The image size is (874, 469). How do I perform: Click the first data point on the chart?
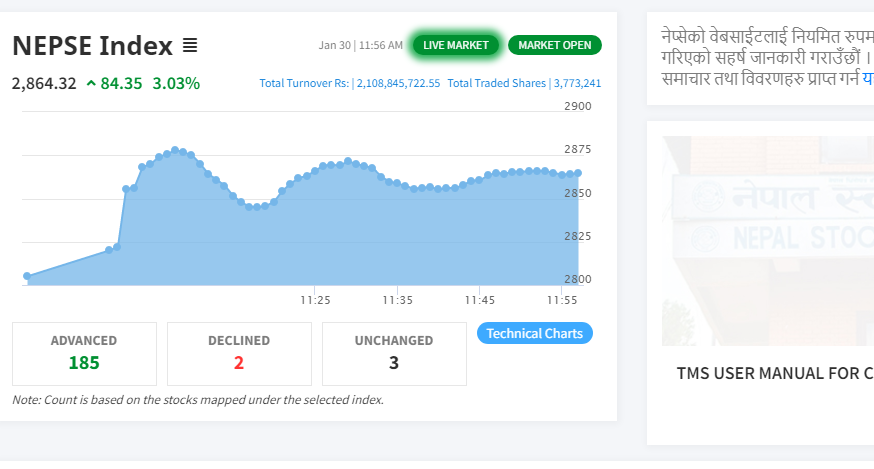pyautogui.click(x=27, y=276)
